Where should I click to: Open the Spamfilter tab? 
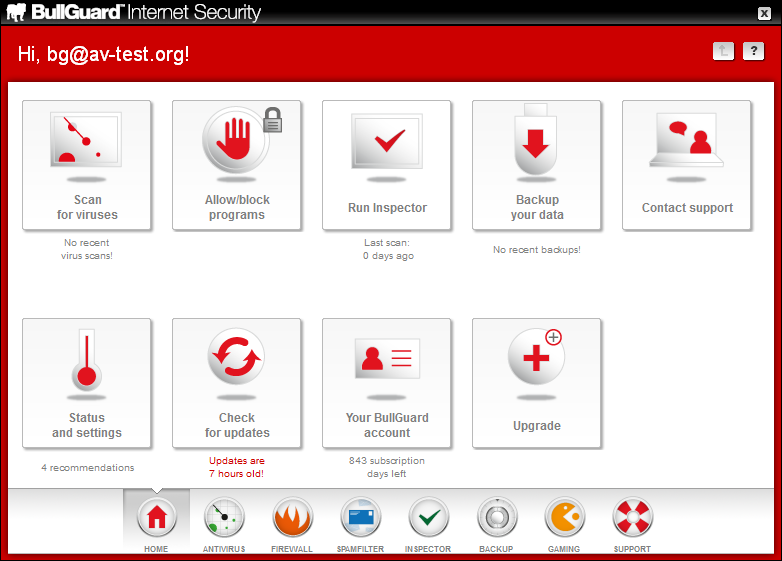(360, 521)
